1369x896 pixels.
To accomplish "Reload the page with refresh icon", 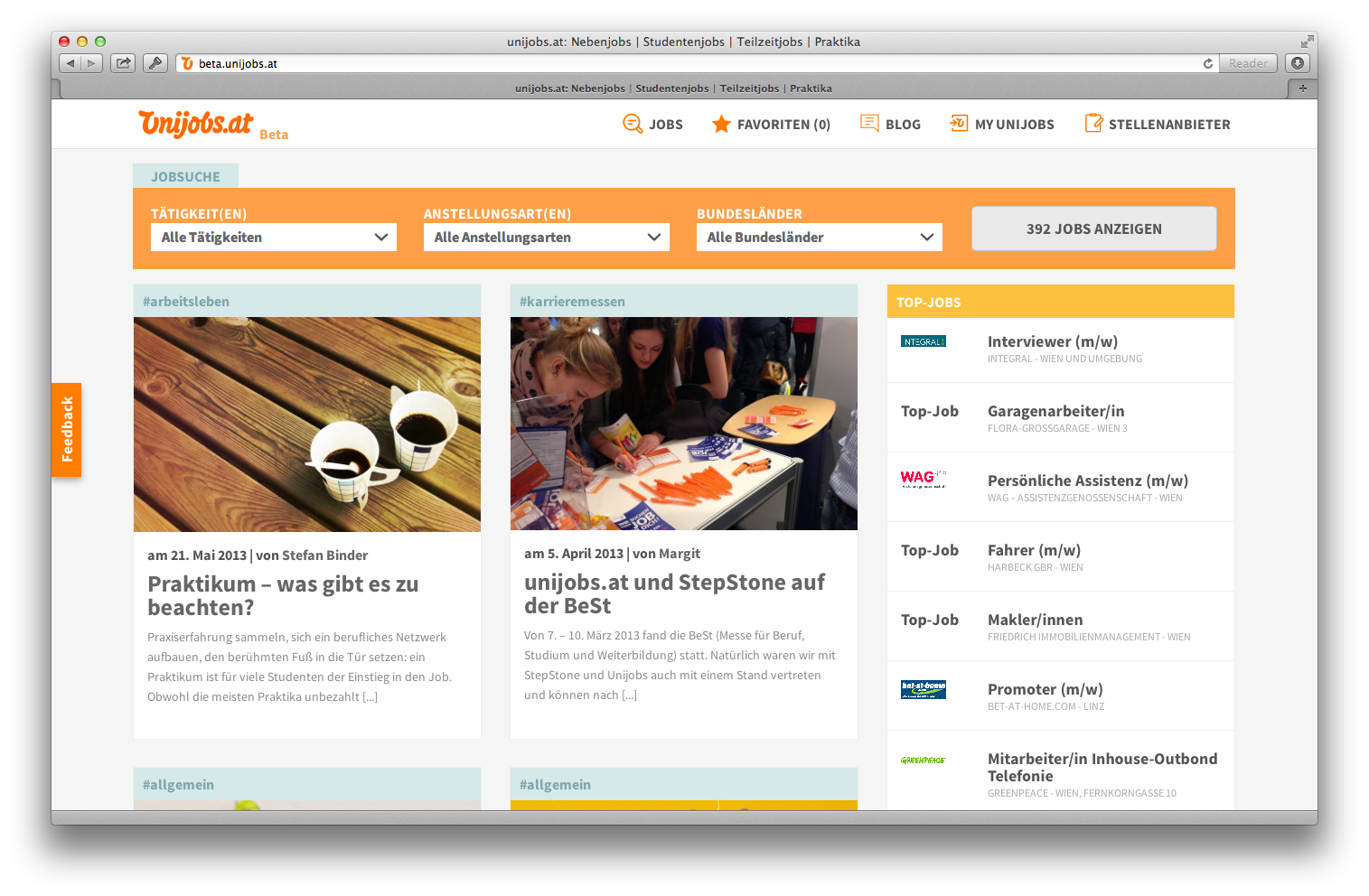I will [x=1207, y=63].
